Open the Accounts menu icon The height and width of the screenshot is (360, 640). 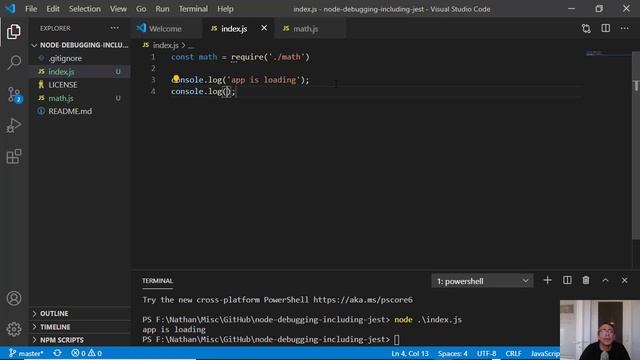[14, 298]
